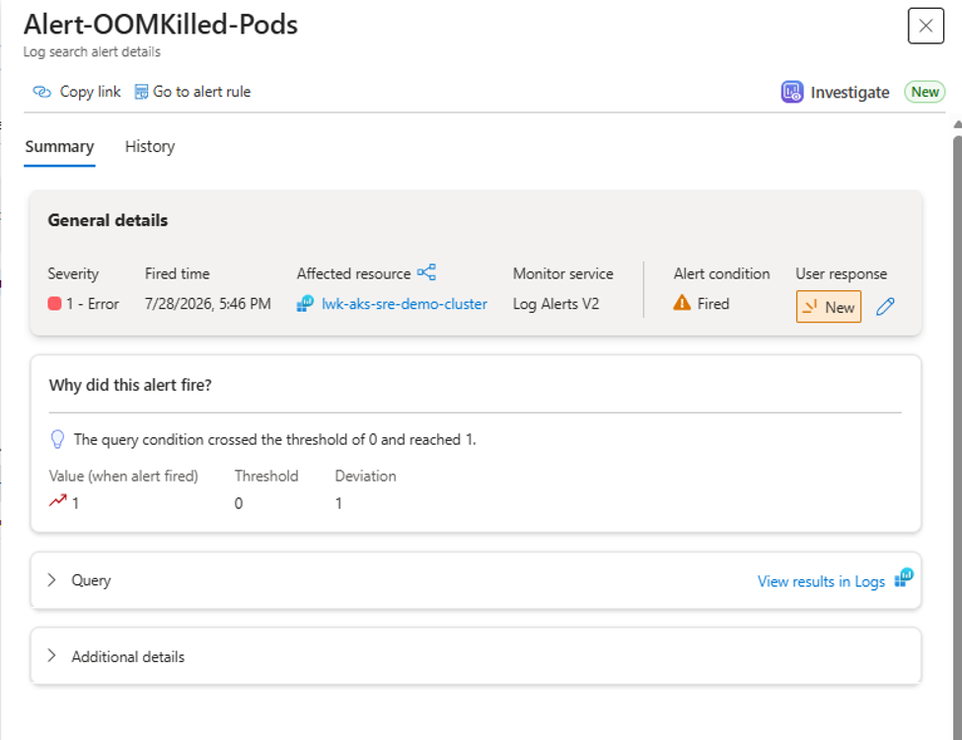Click the fired time 7/28/2026, 5:46 PM
The image size is (962, 740).
pos(207,304)
